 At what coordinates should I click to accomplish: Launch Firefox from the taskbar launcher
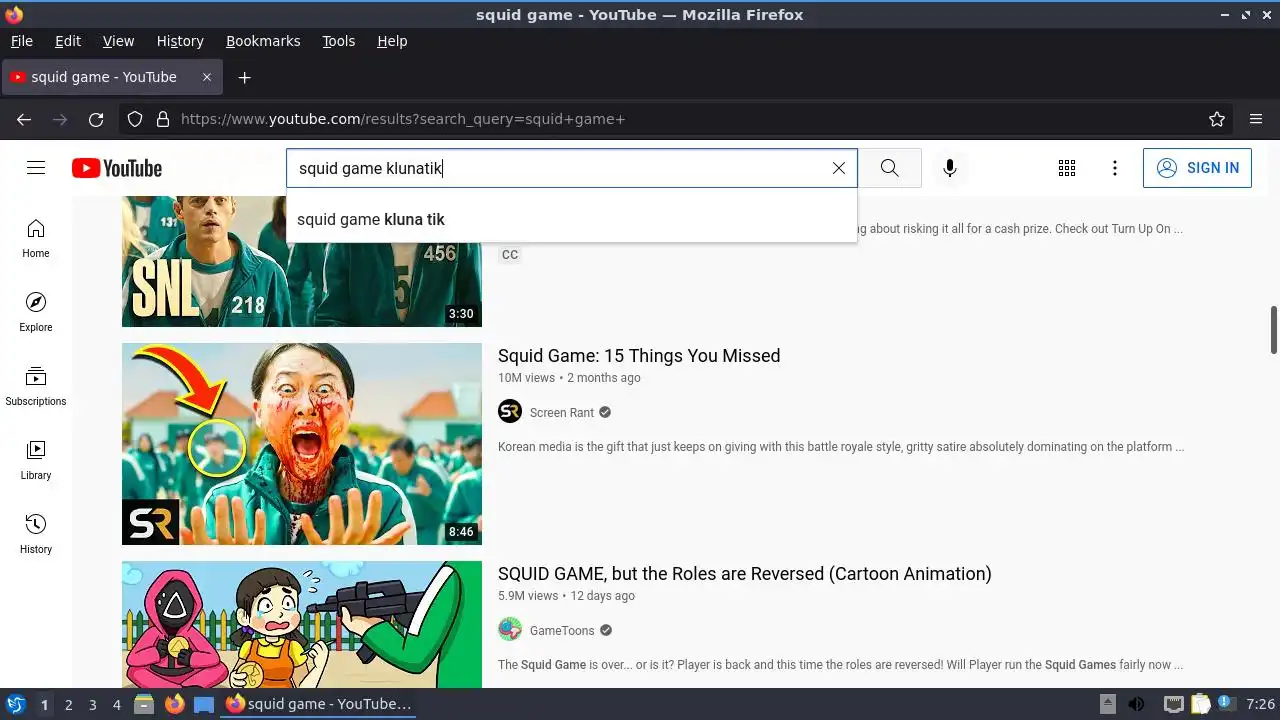[175, 704]
